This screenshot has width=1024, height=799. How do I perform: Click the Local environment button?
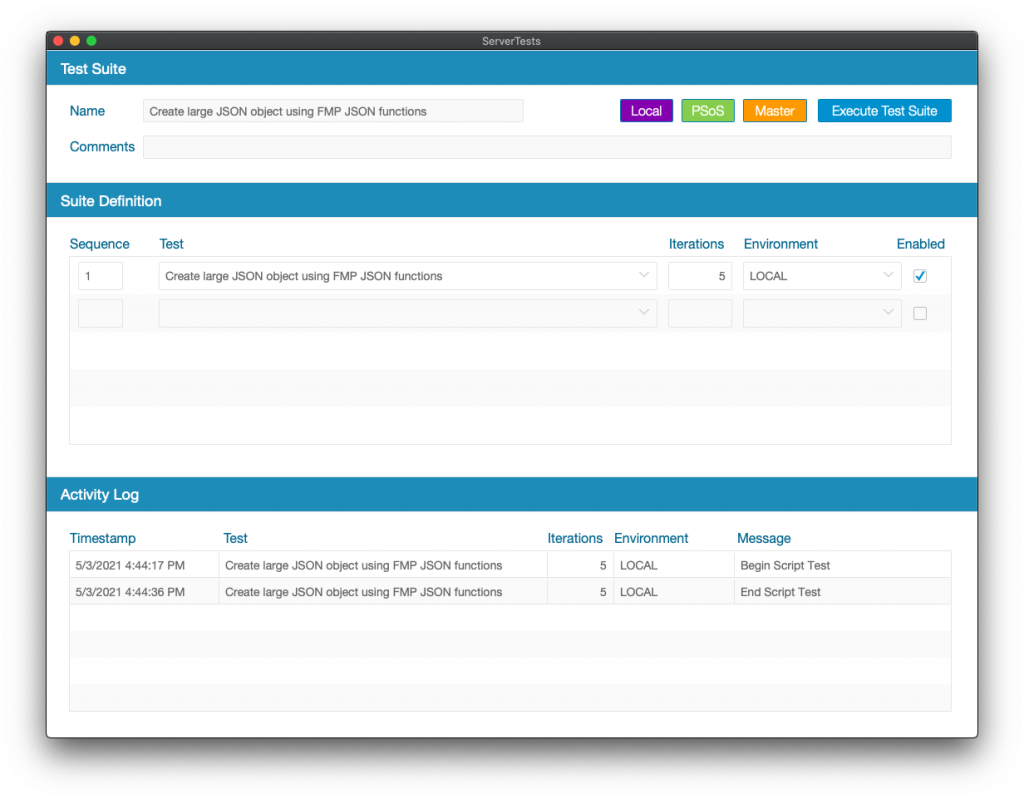pyautogui.click(x=645, y=110)
